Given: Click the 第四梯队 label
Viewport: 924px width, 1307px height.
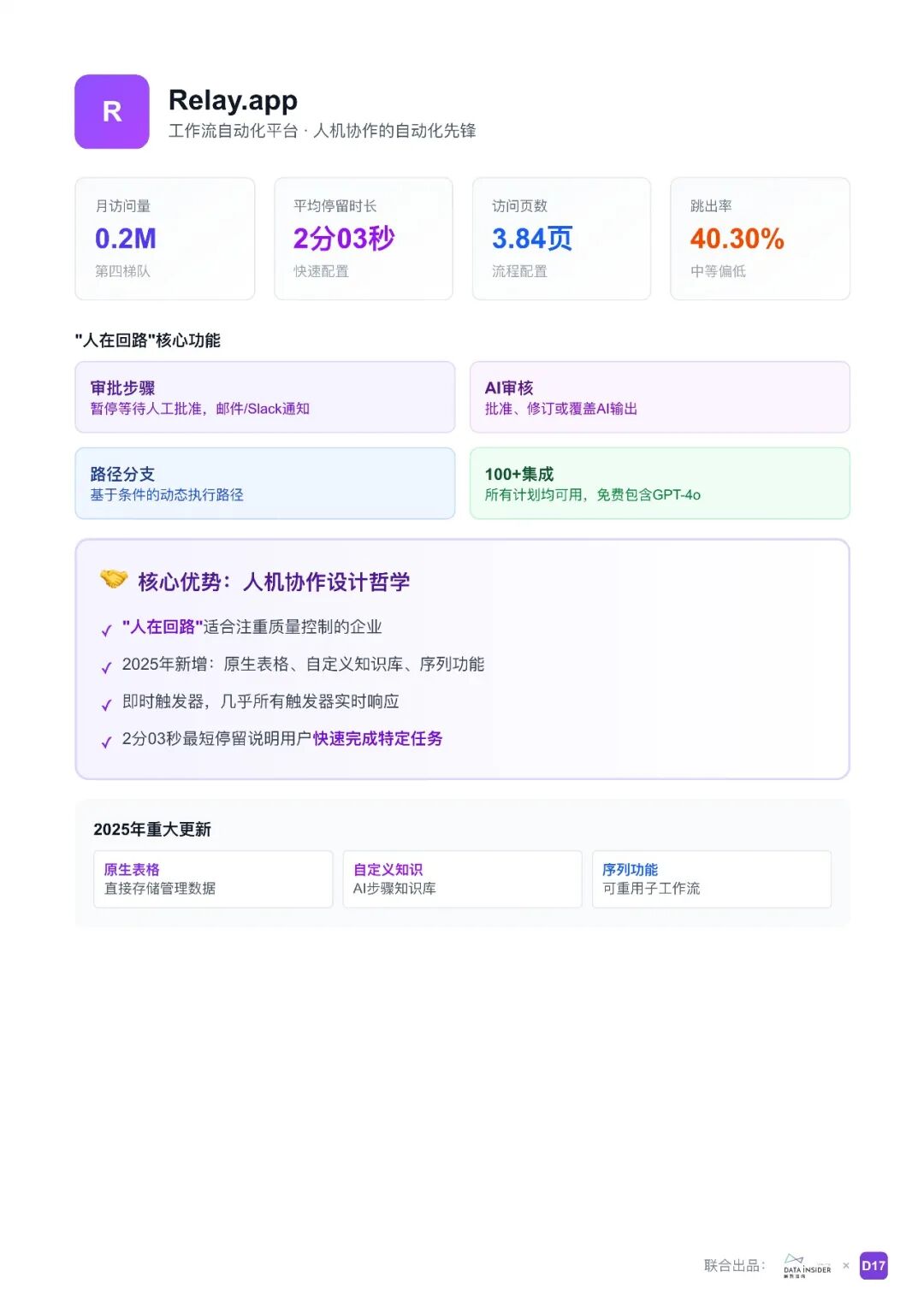Looking at the screenshot, I should point(122,271).
